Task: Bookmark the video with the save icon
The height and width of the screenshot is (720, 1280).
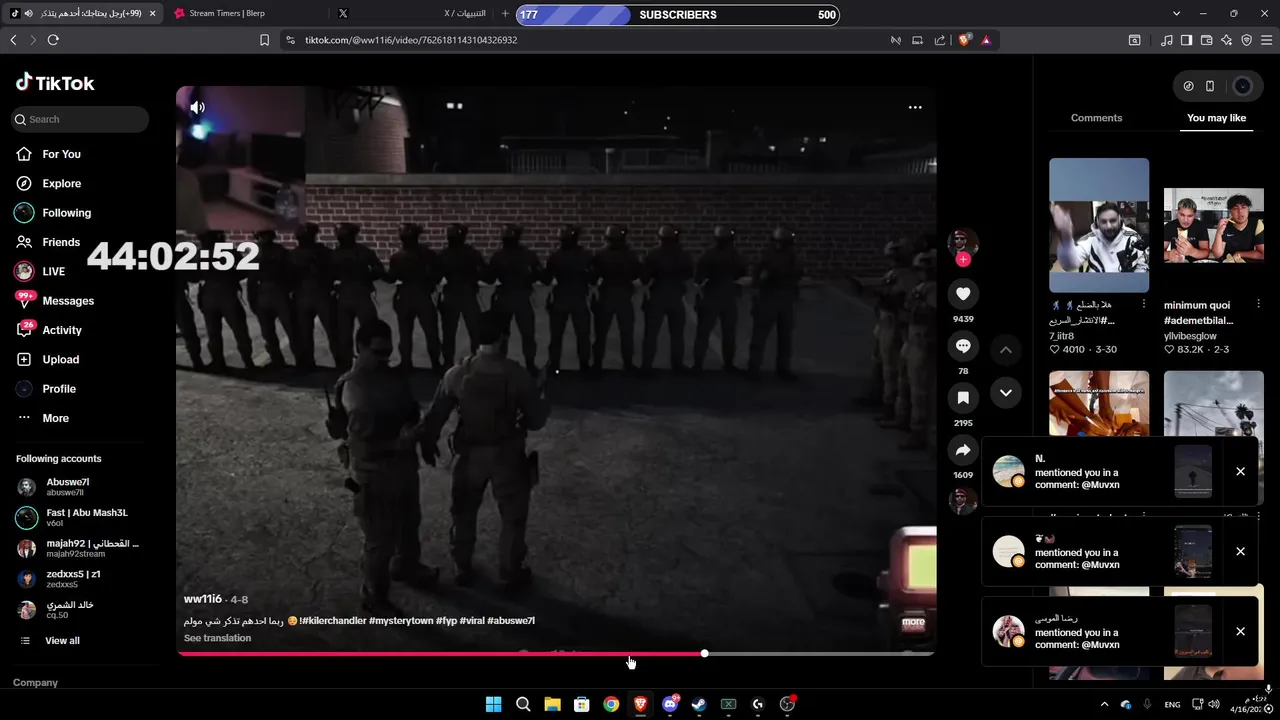Action: 963,398
